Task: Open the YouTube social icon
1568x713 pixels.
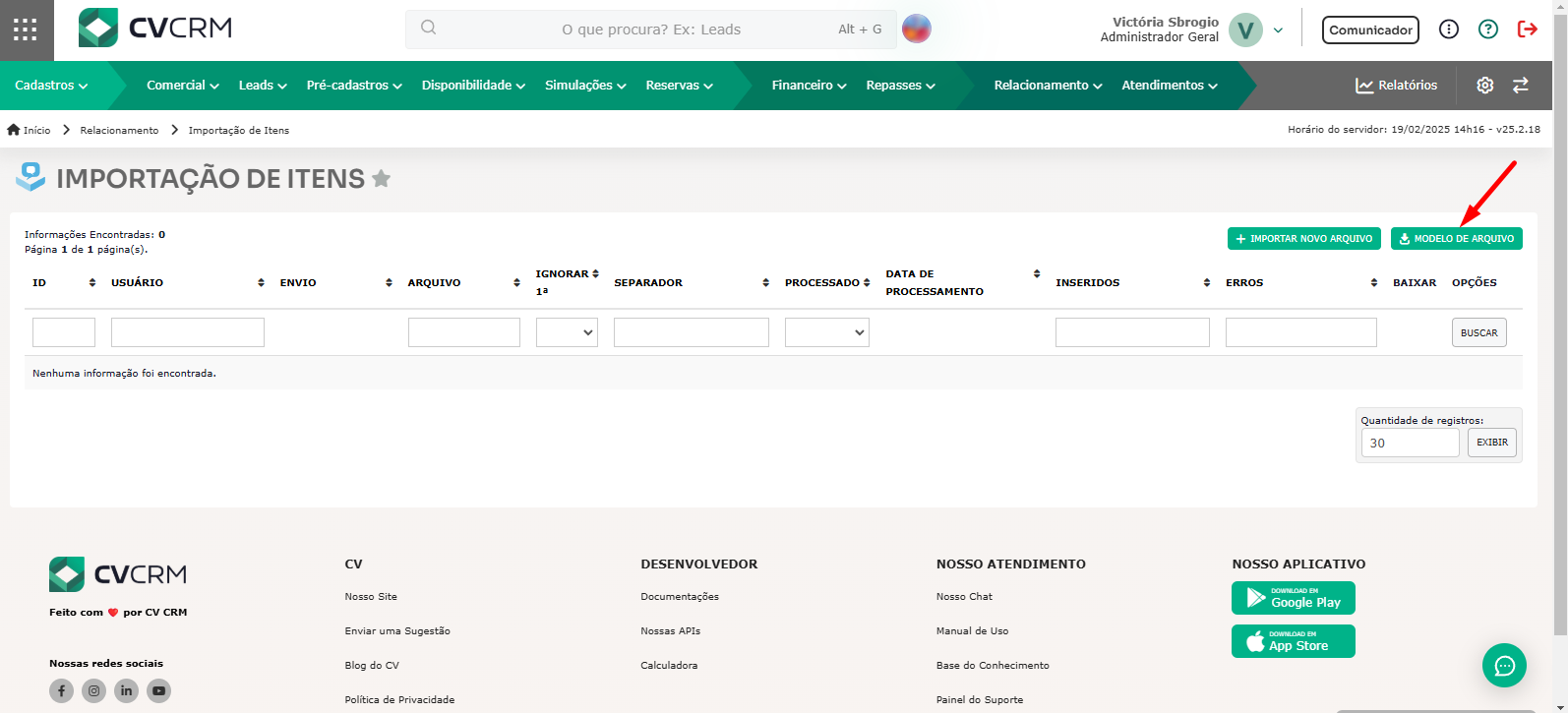Action: (158, 690)
